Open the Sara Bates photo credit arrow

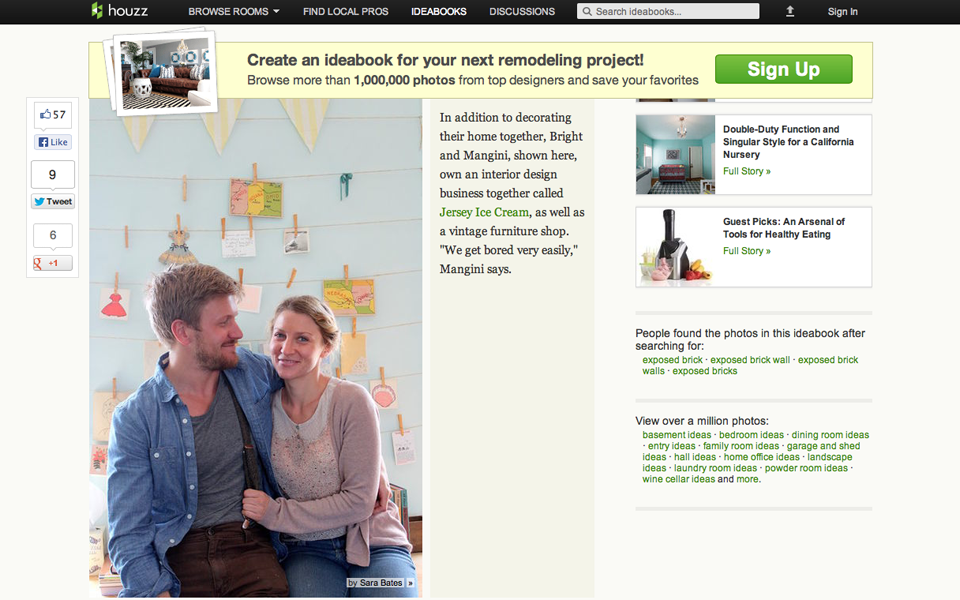click(x=410, y=583)
